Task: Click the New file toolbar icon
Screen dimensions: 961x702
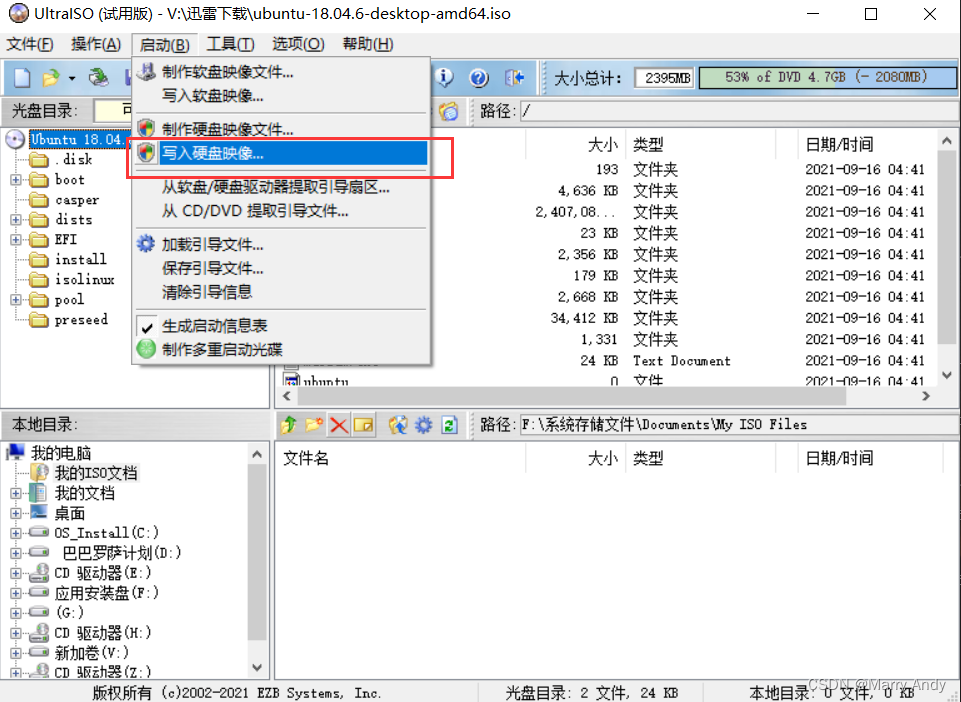Action: point(22,78)
